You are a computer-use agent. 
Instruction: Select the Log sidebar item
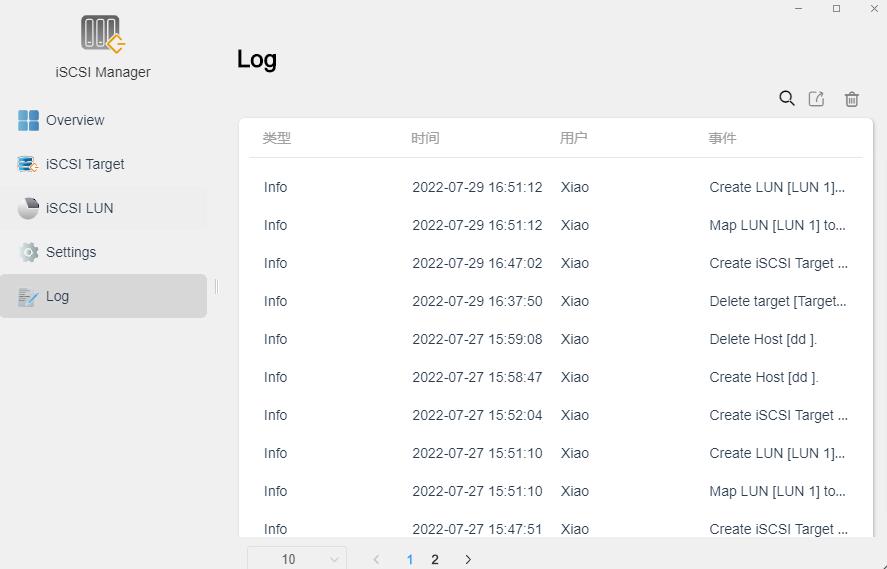tap(57, 296)
